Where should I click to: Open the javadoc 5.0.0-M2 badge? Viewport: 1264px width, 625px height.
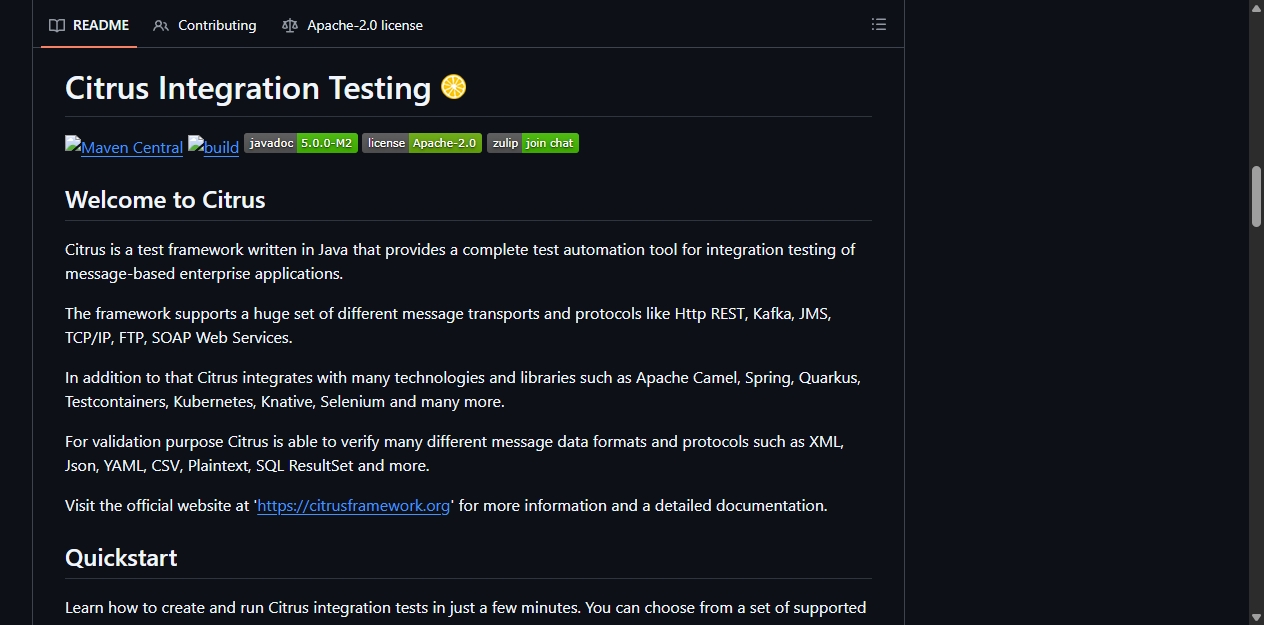301,143
